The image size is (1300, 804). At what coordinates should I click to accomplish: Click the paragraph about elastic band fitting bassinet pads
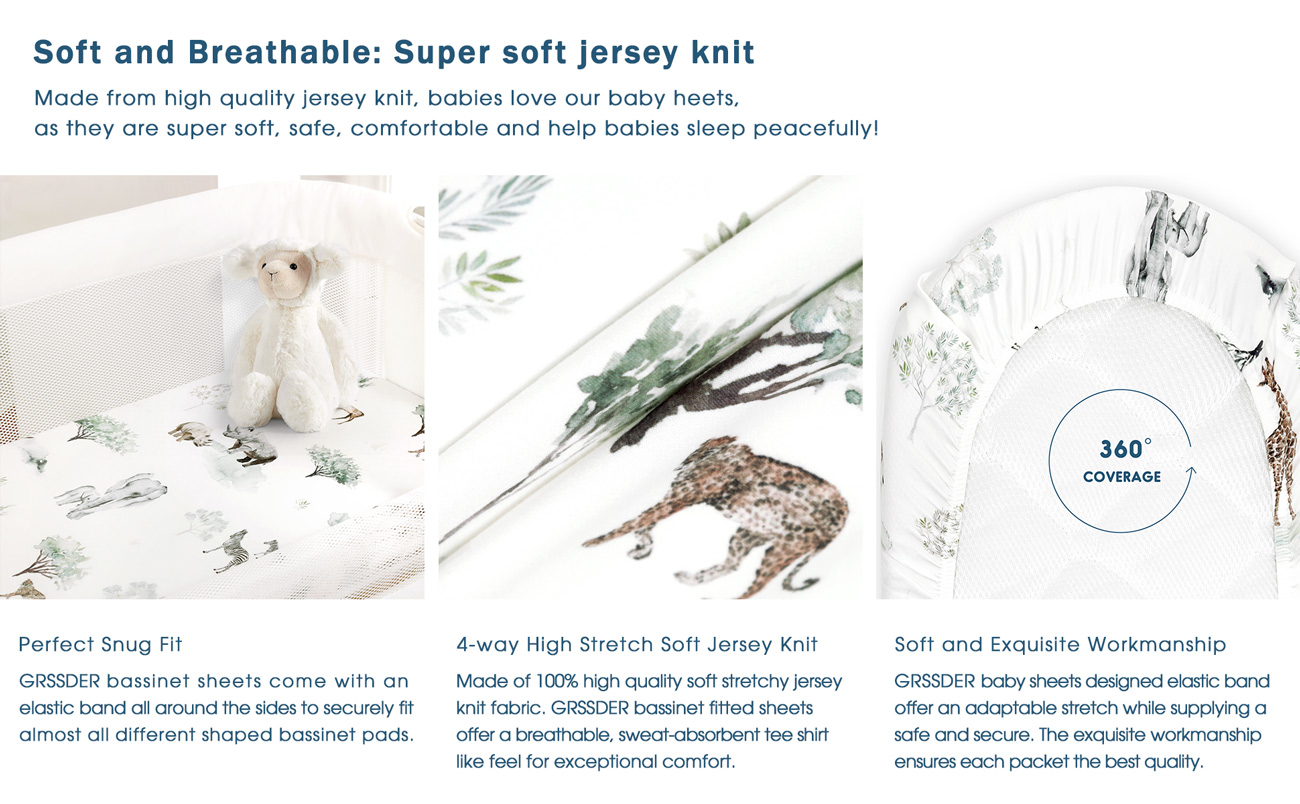point(216,708)
